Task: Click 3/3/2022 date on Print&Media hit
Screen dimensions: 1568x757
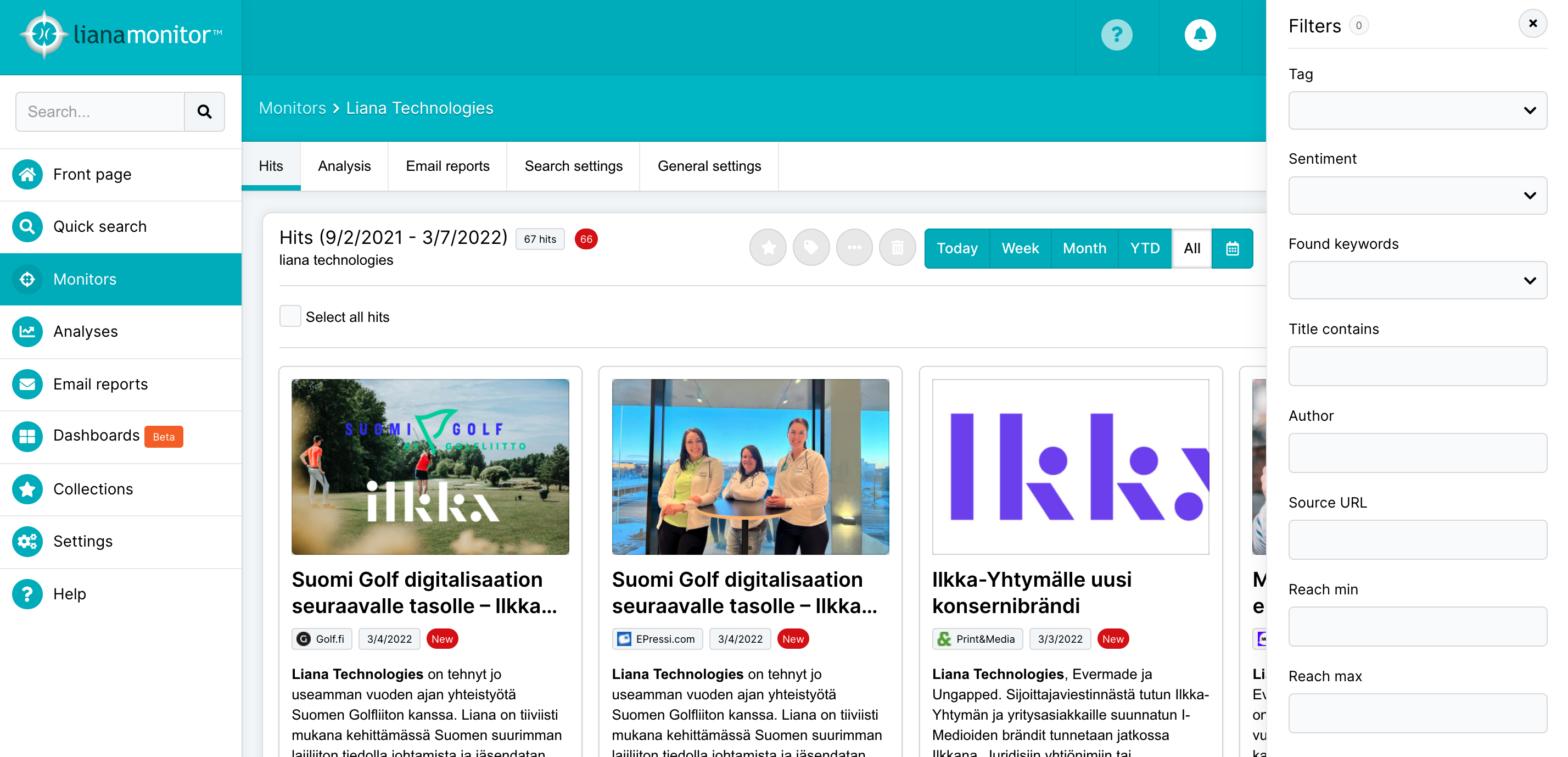Action: [1060, 639]
